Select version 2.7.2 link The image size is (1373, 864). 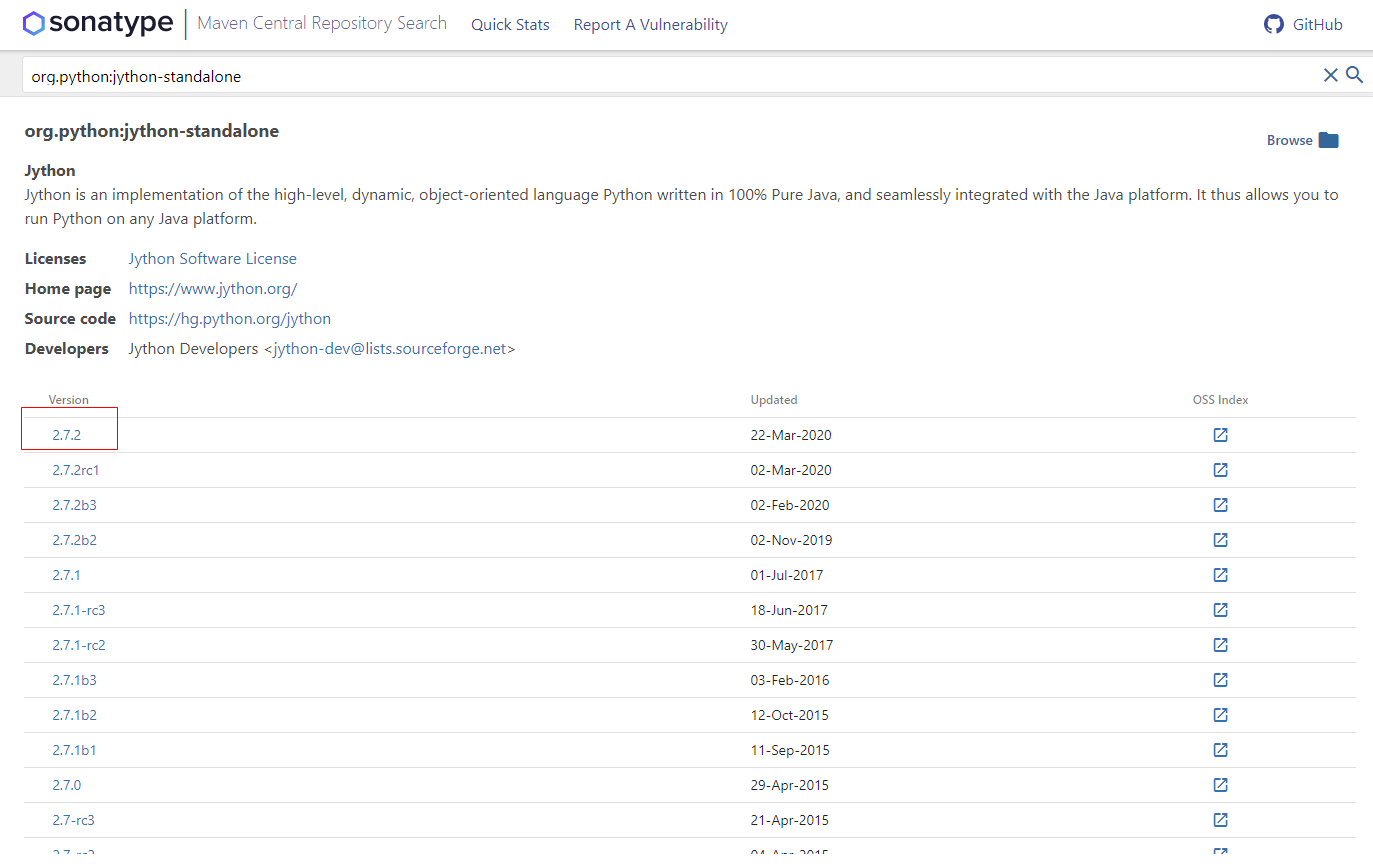click(x=66, y=435)
